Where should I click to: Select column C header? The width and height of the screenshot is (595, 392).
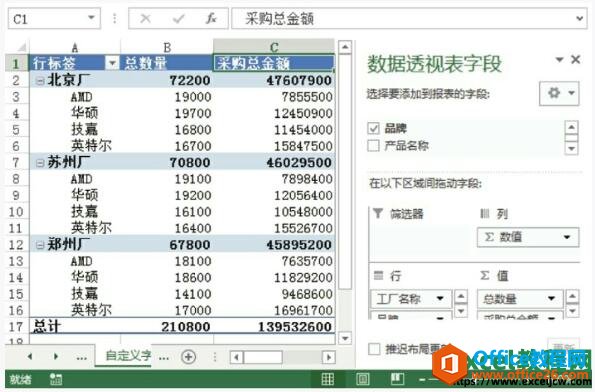[274, 47]
